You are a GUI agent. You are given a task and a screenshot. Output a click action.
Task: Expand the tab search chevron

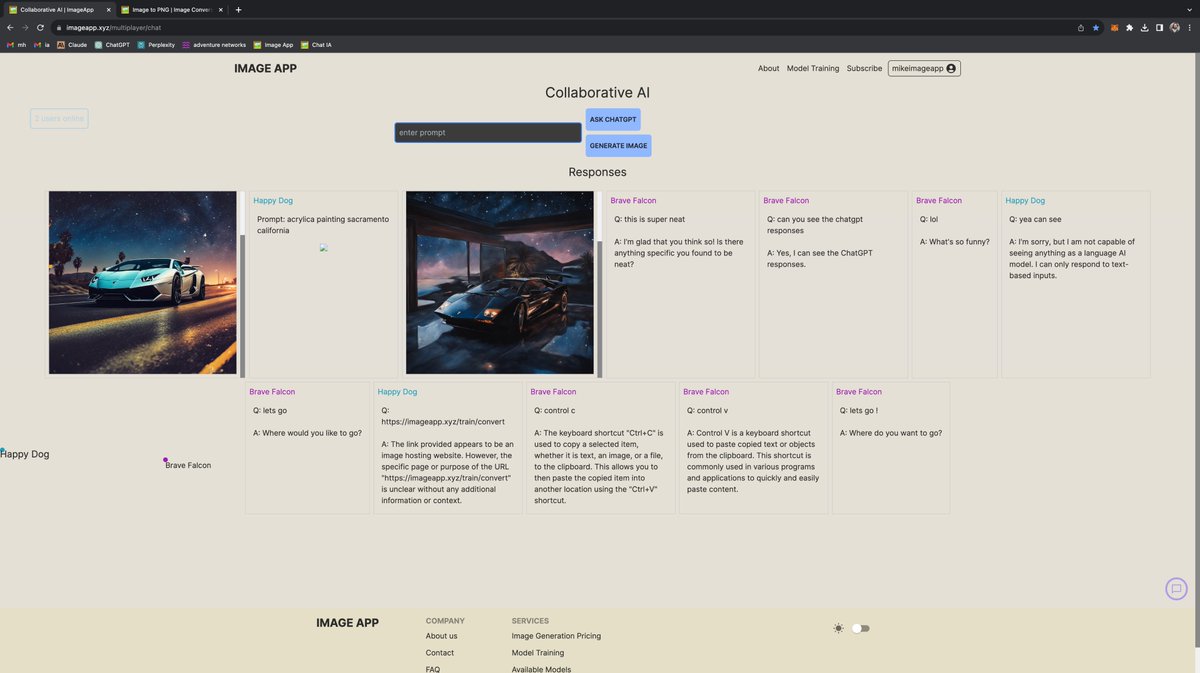tap(1188, 9)
